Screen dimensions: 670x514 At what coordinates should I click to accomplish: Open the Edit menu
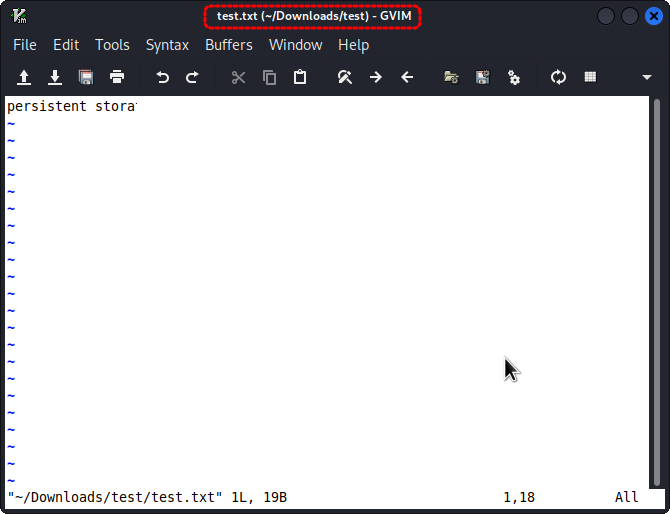pyautogui.click(x=66, y=45)
